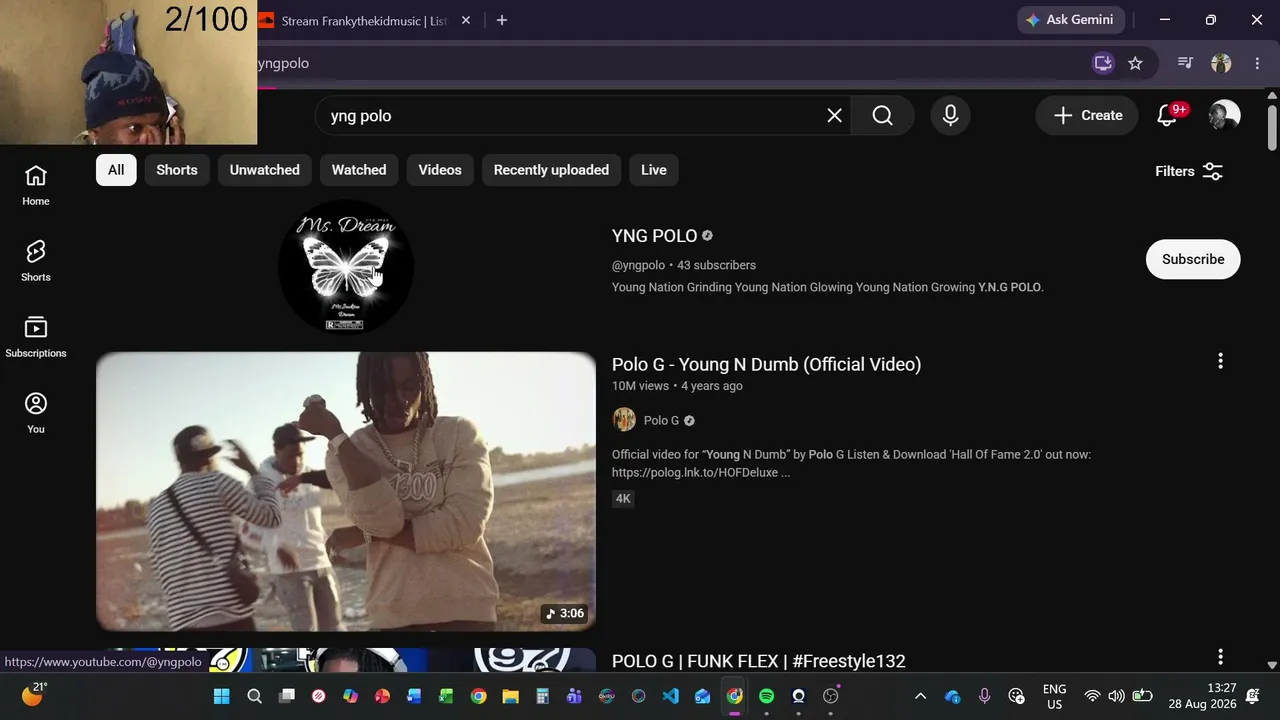Open Visual Studio Code from taskbar
This screenshot has width=1280, height=720.
[670, 696]
